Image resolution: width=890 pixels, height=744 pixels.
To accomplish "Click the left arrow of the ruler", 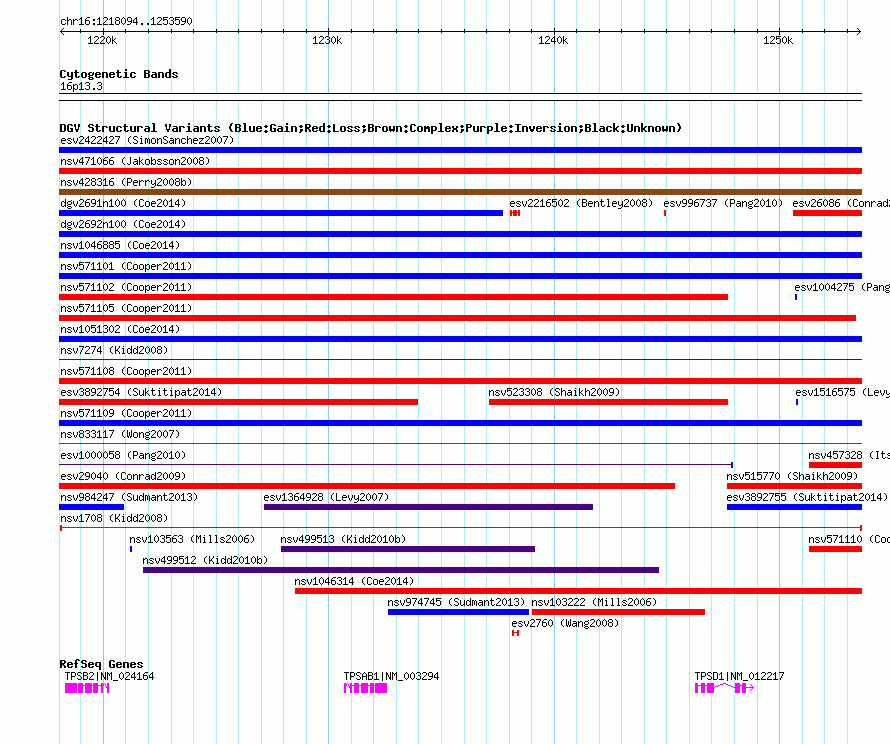I will [62, 32].
